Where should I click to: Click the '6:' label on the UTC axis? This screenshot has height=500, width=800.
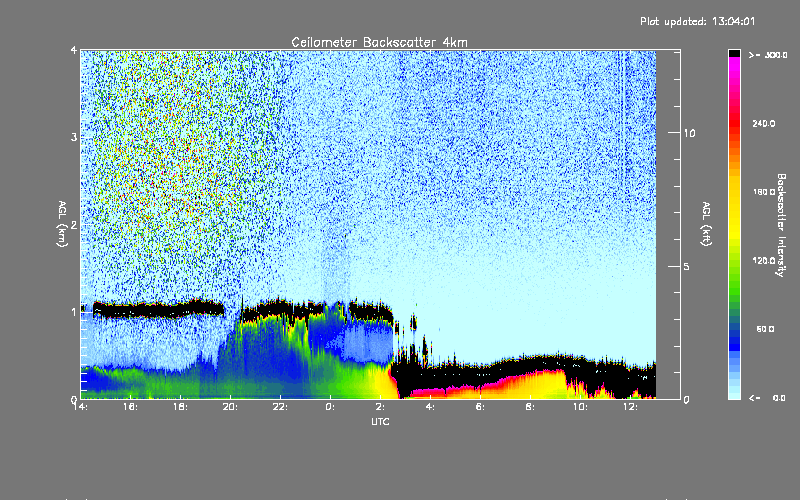tap(480, 407)
